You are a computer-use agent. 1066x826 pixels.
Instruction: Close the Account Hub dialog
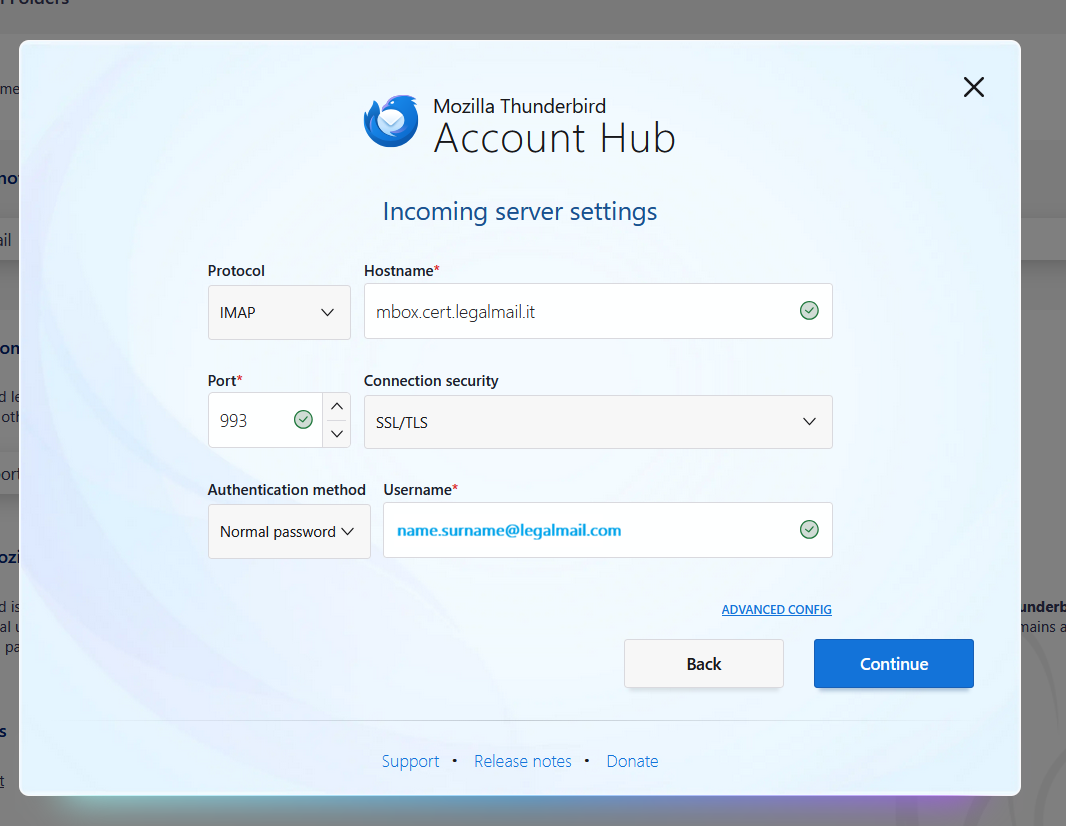pyautogui.click(x=973, y=87)
